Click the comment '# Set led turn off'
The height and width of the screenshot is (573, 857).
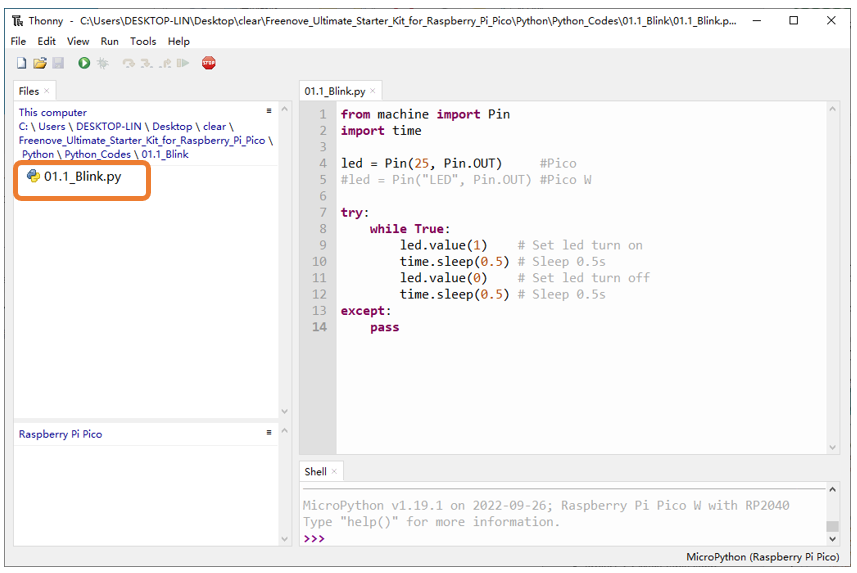[584, 278]
